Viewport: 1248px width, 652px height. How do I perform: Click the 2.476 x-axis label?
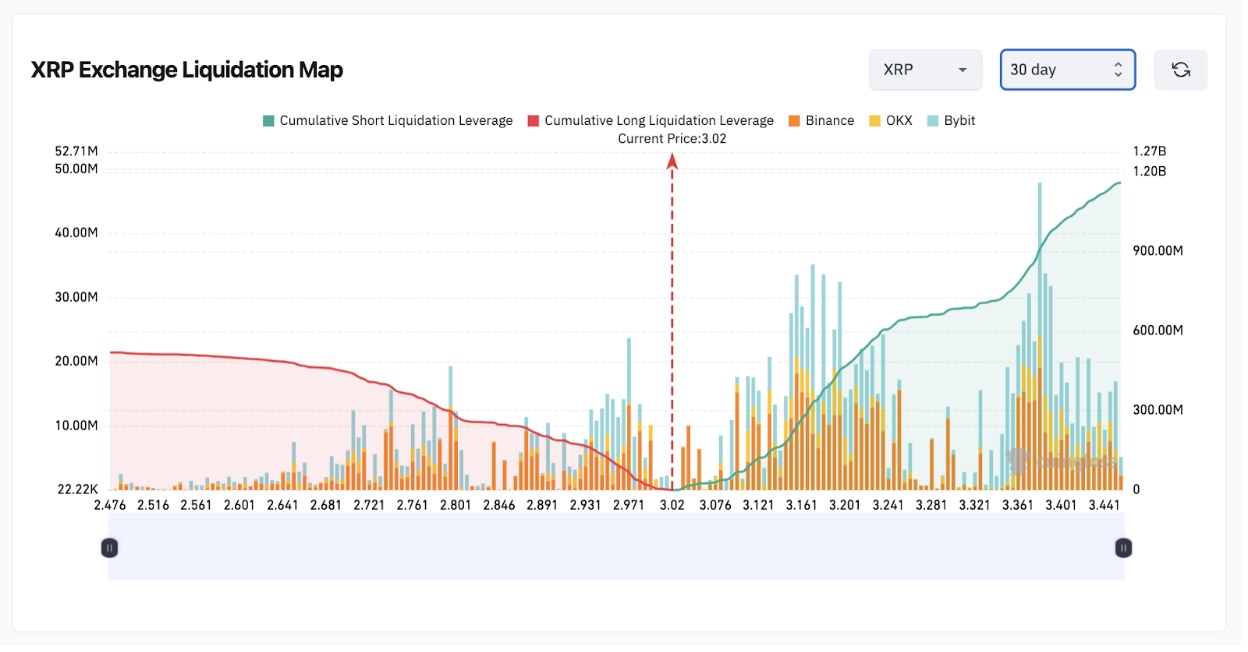click(111, 505)
